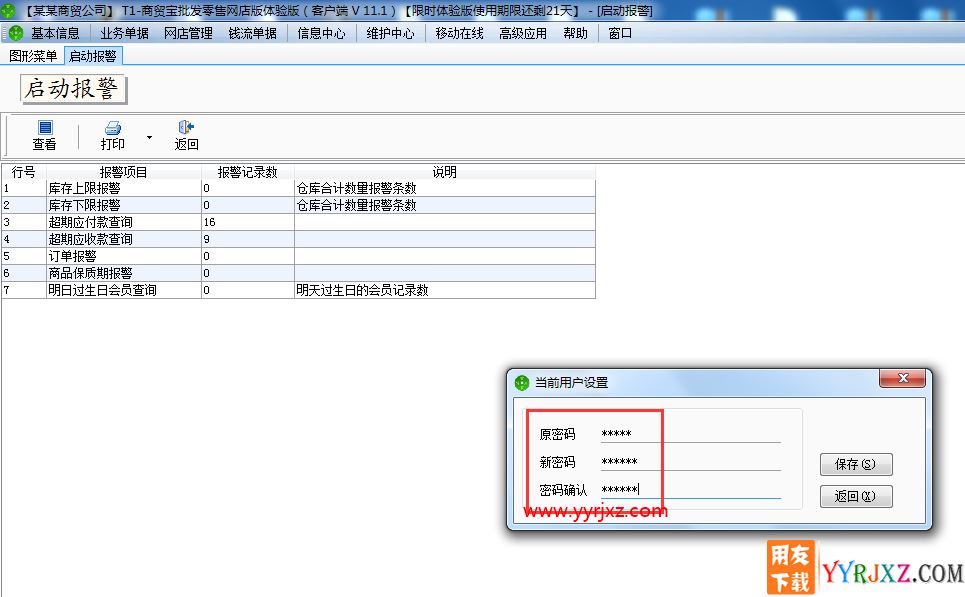Click the 返回 return toolbar icon
Screen dimensions: 965x597
[186, 127]
